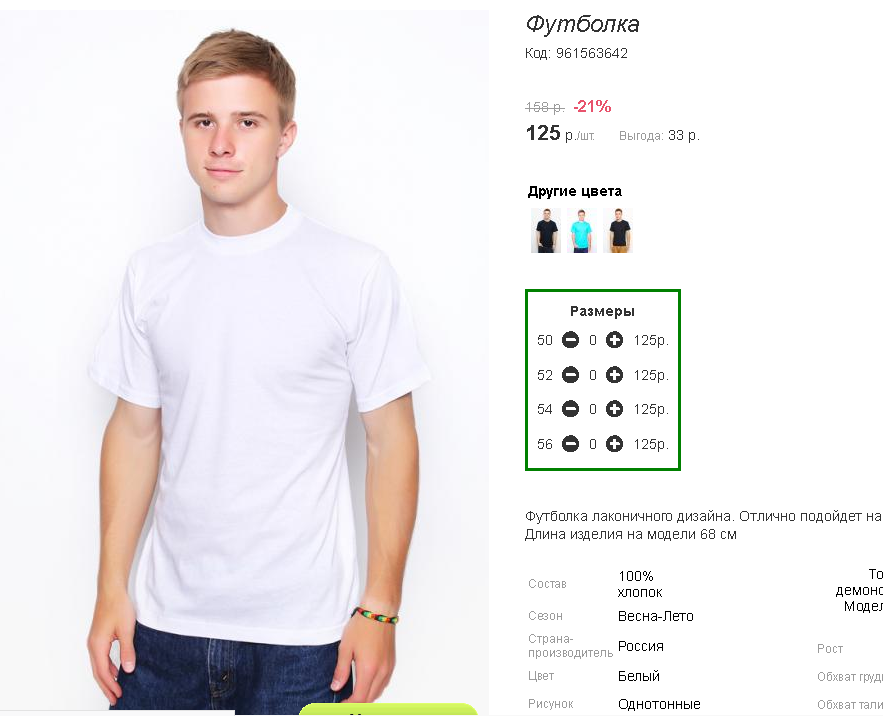
Task: Click the Россия country value
Action: click(x=640, y=646)
